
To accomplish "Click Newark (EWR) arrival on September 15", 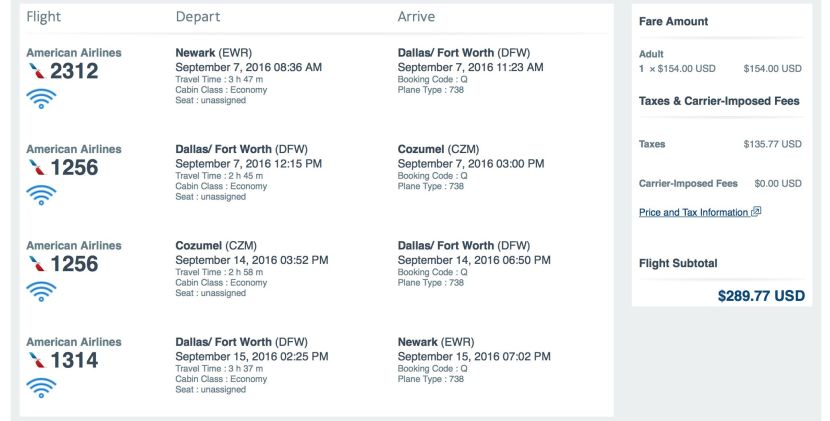I will click(436, 342).
